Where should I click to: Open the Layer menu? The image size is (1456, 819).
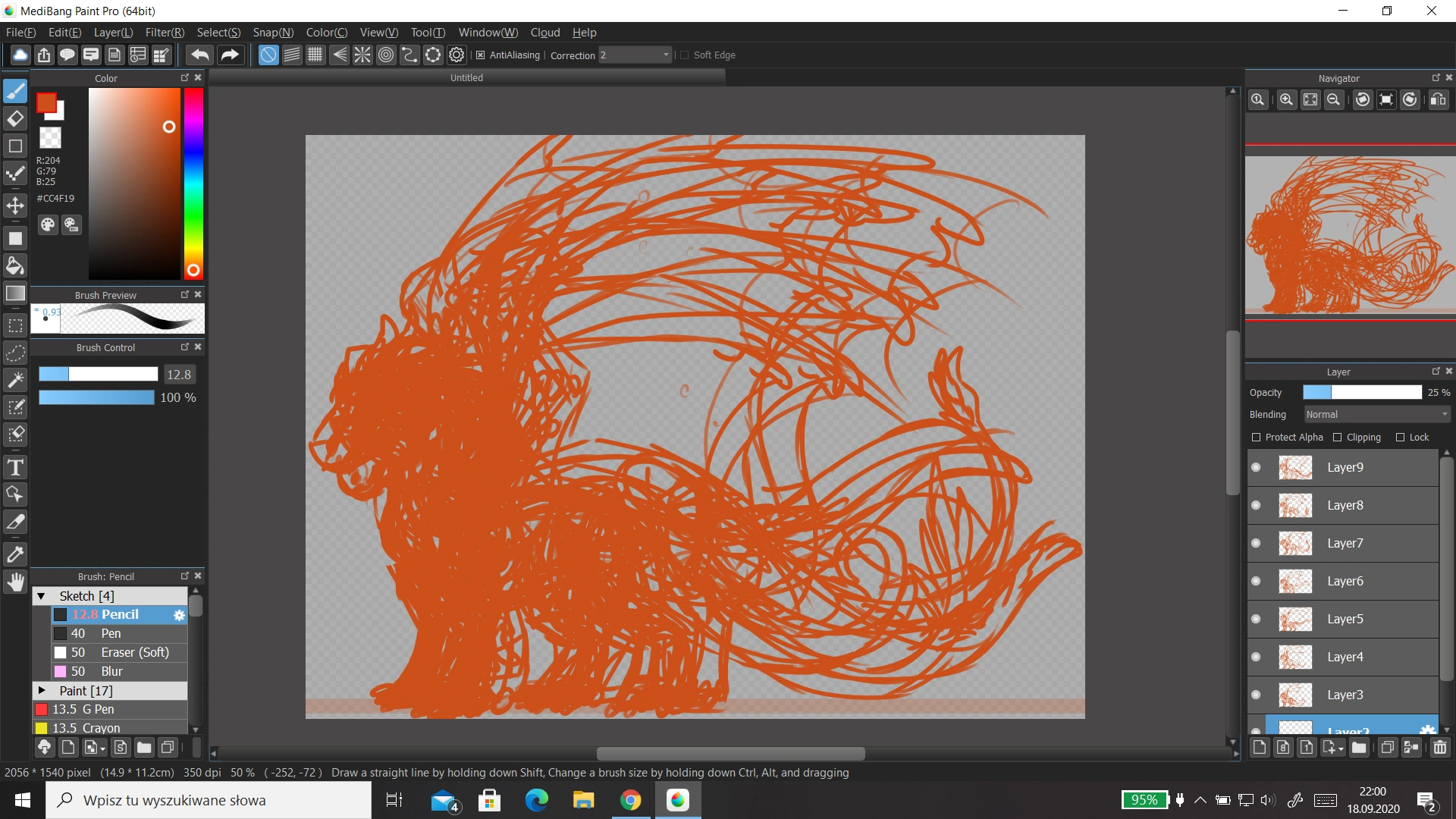pos(112,32)
